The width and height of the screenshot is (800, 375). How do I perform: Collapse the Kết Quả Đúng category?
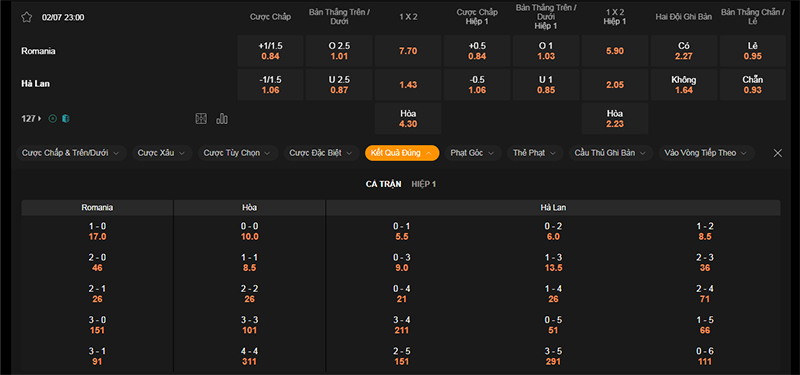click(x=402, y=153)
